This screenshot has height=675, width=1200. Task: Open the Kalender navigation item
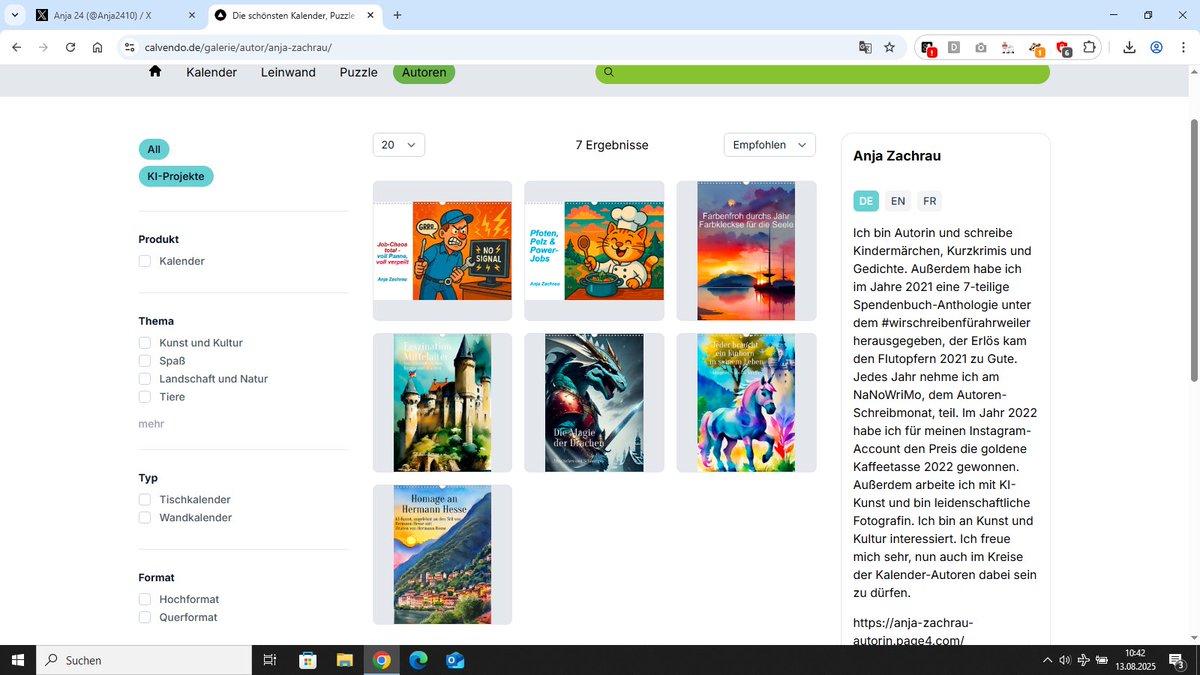[211, 72]
